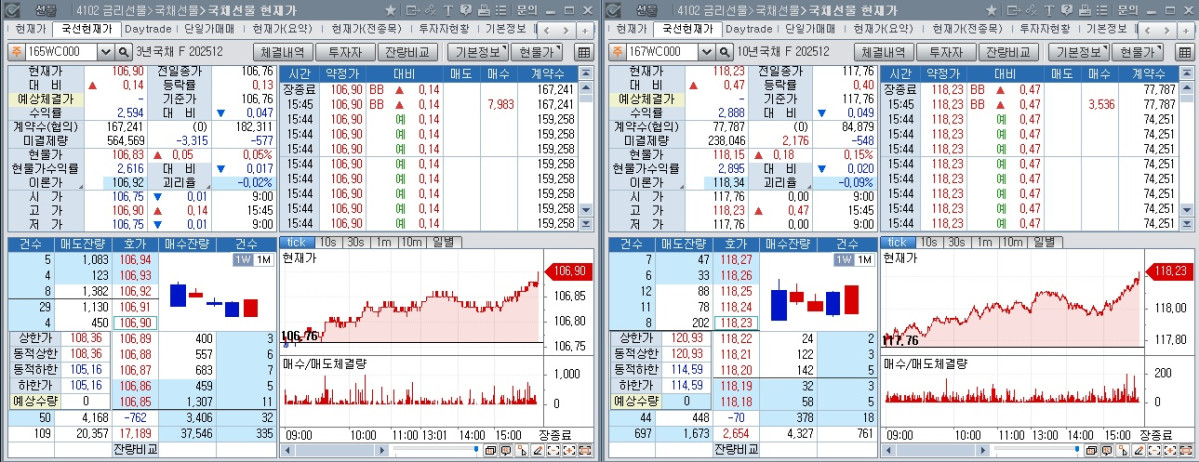Switch to 현재가 tab in right window
This screenshot has width=1199, height=462.
(631, 29)
